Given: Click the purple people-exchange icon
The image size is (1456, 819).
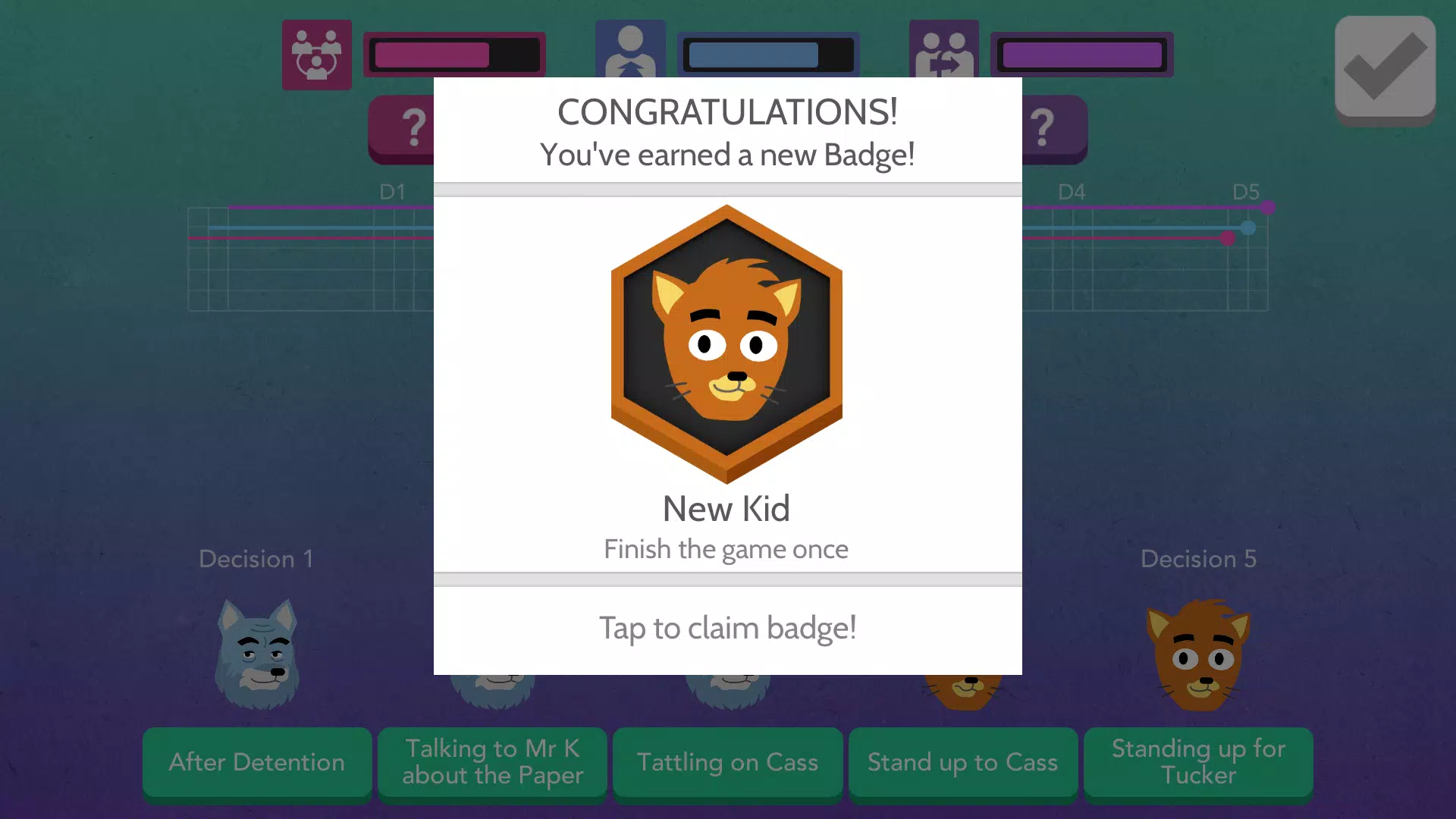Looking at the screenshot, I should (x=943, y=49).
